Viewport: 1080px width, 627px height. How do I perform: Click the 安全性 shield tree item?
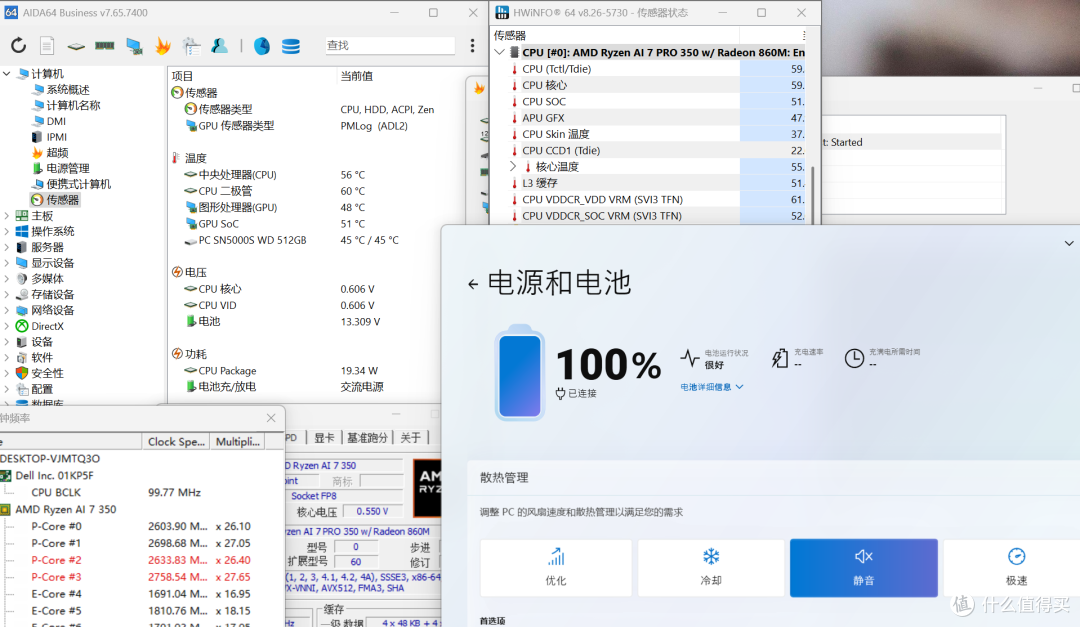(x=47, y=373)
